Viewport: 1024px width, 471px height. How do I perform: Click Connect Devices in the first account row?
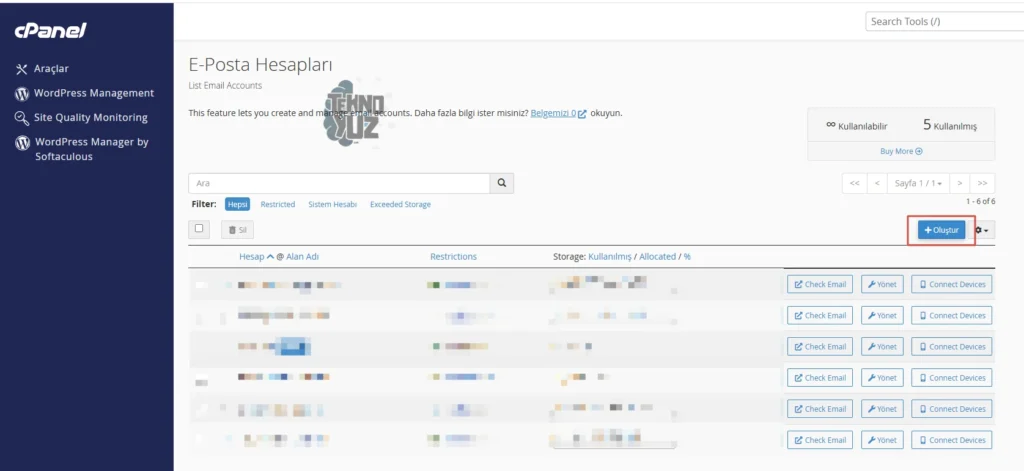[952, 284]
